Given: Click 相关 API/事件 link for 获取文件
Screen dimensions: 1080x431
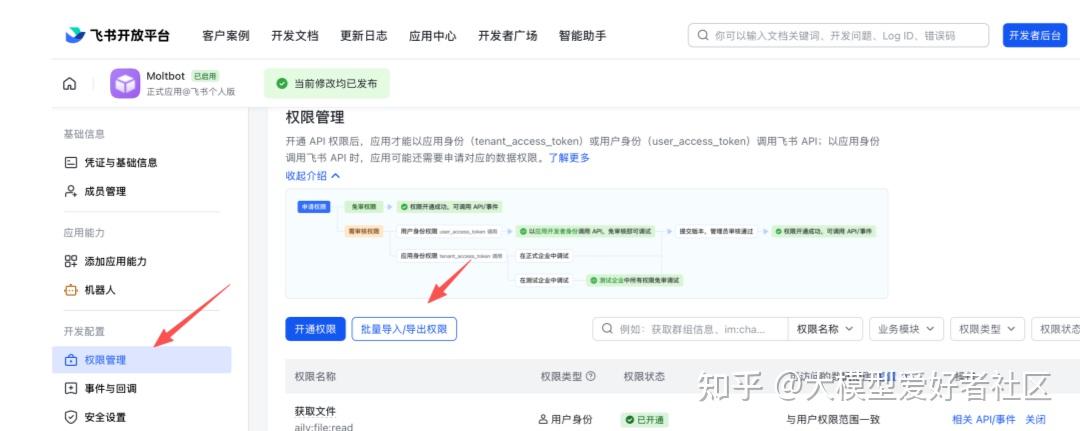Looking at the screenshot, I should [984, 419].
